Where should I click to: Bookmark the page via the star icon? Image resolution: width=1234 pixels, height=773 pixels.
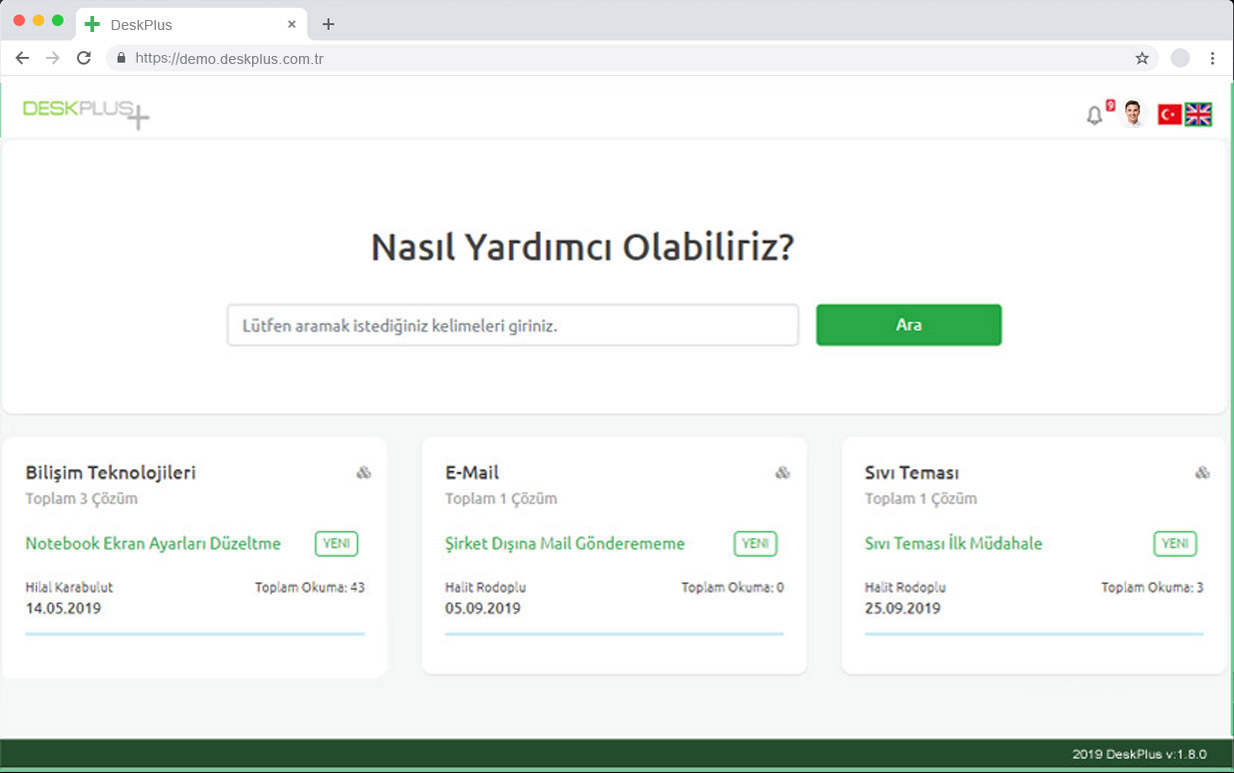[1141, 58]
